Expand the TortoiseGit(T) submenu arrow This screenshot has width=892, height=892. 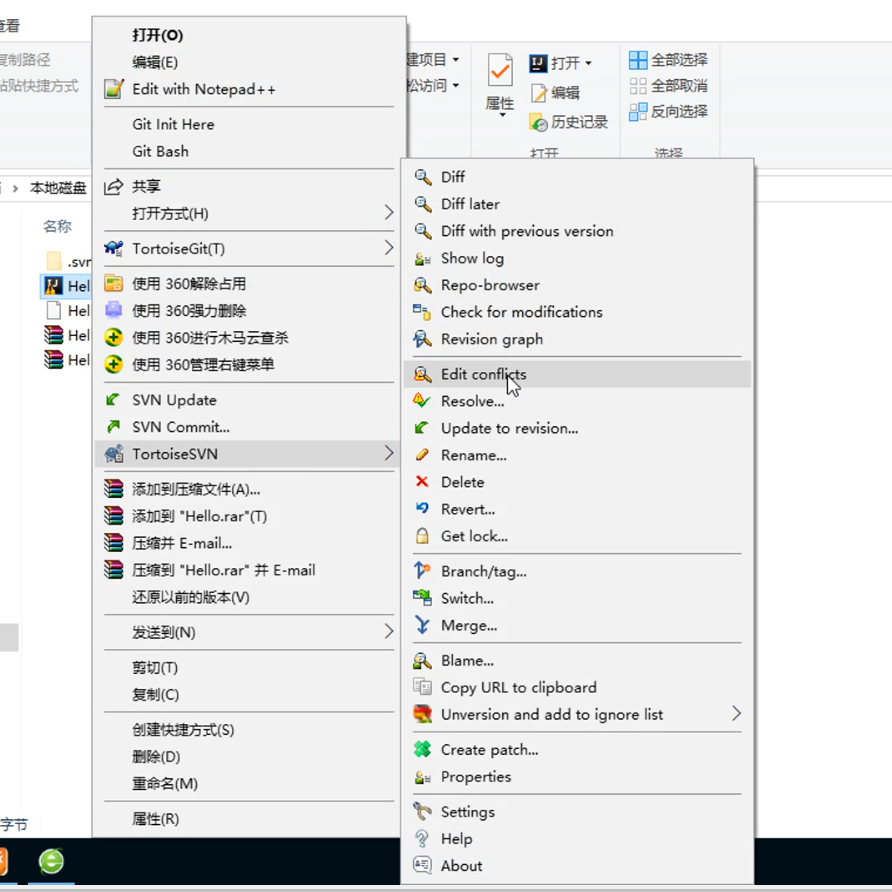[x=389, y=248]
